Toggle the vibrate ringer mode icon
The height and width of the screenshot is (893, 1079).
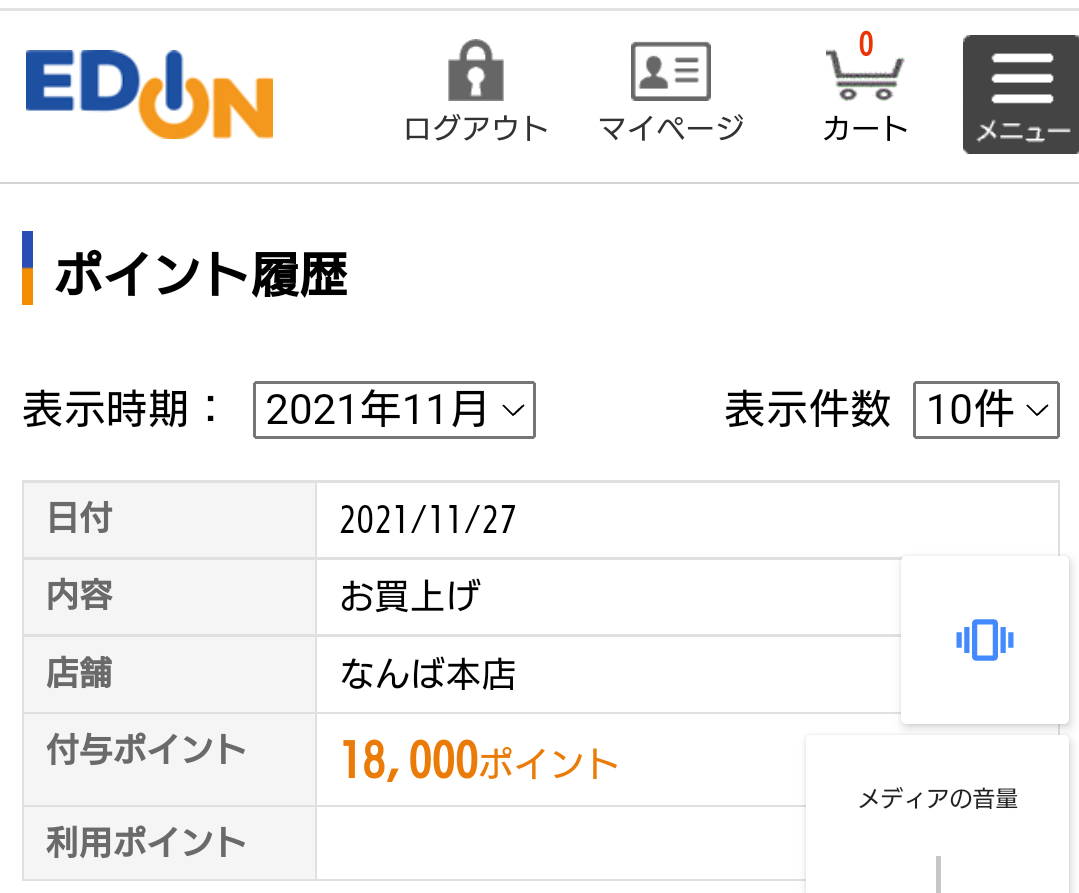(x=985, y=640)
